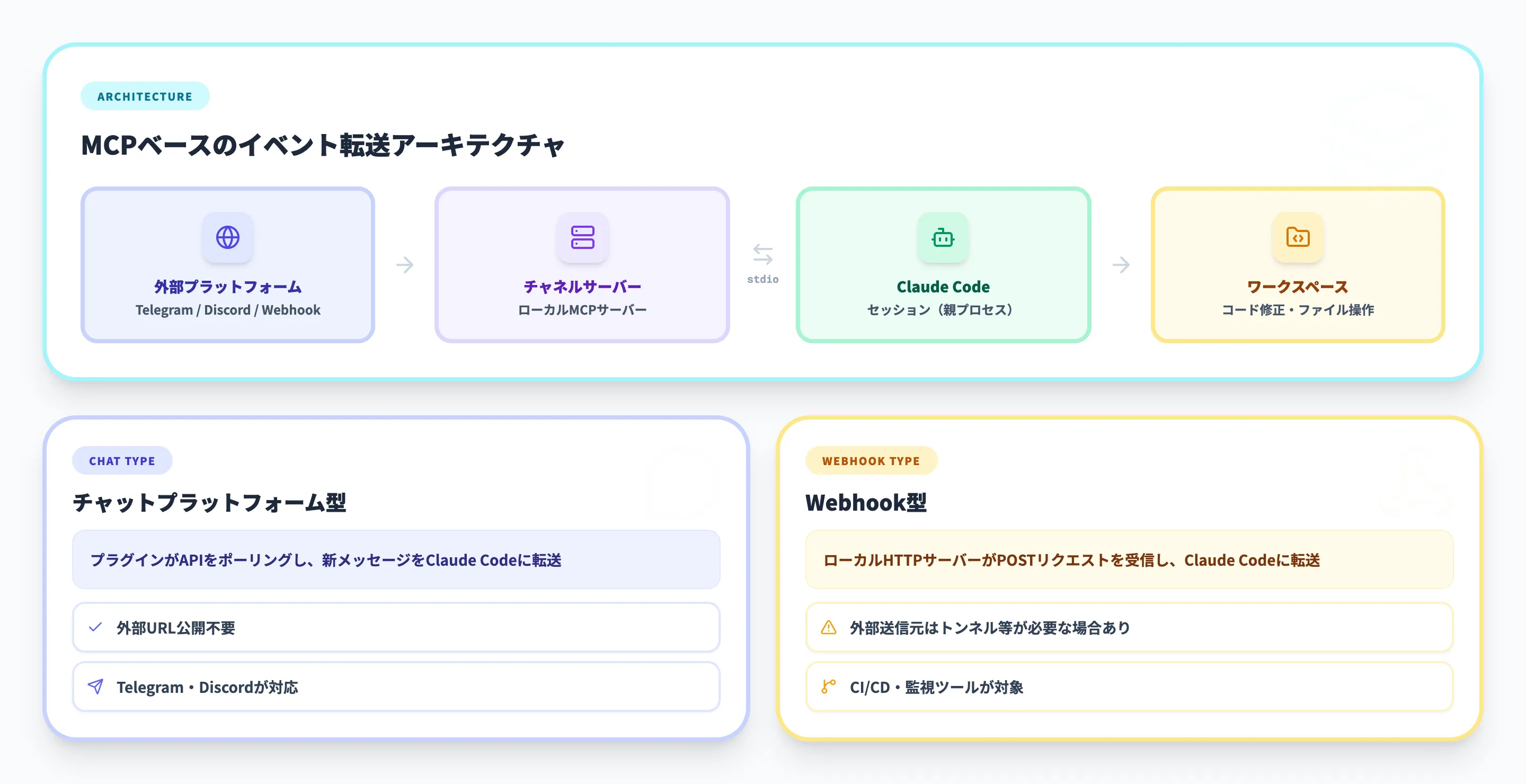Click the stdio bidirectional arrow icon
Viewport: 1526px width, 784px height.
[763, 256]
